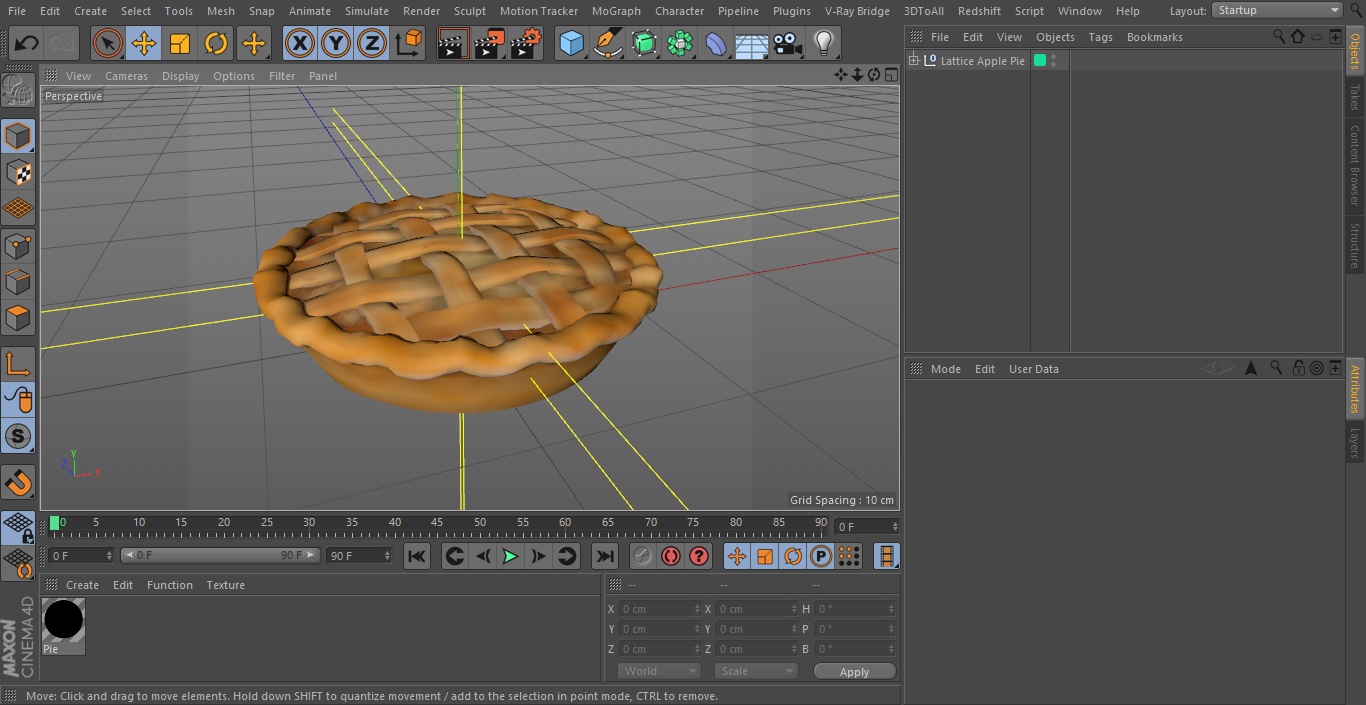
Task: Switch to Texture mode checkered cube
Action: [18, 173]
